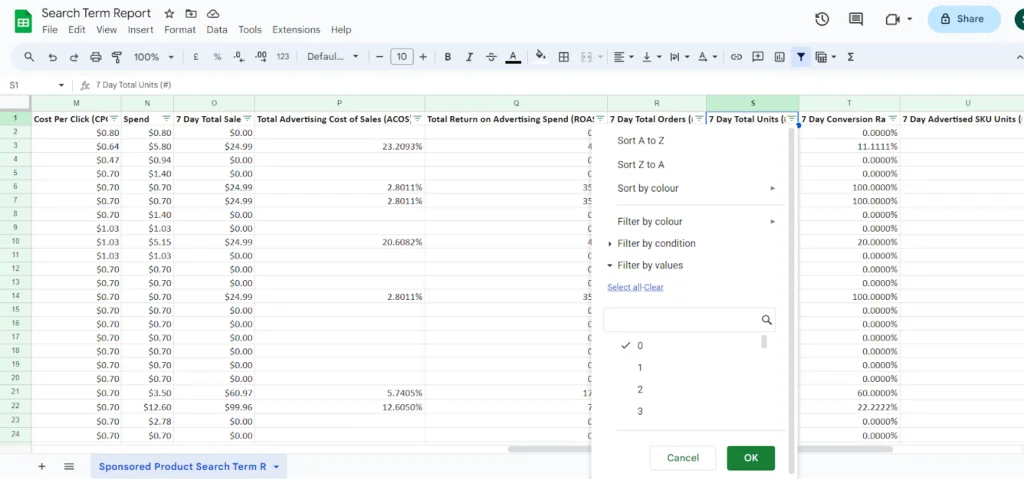Confirm the filter with OK
The height and width of the screenshot is (479, 1024).
click(x=750, y=458)
